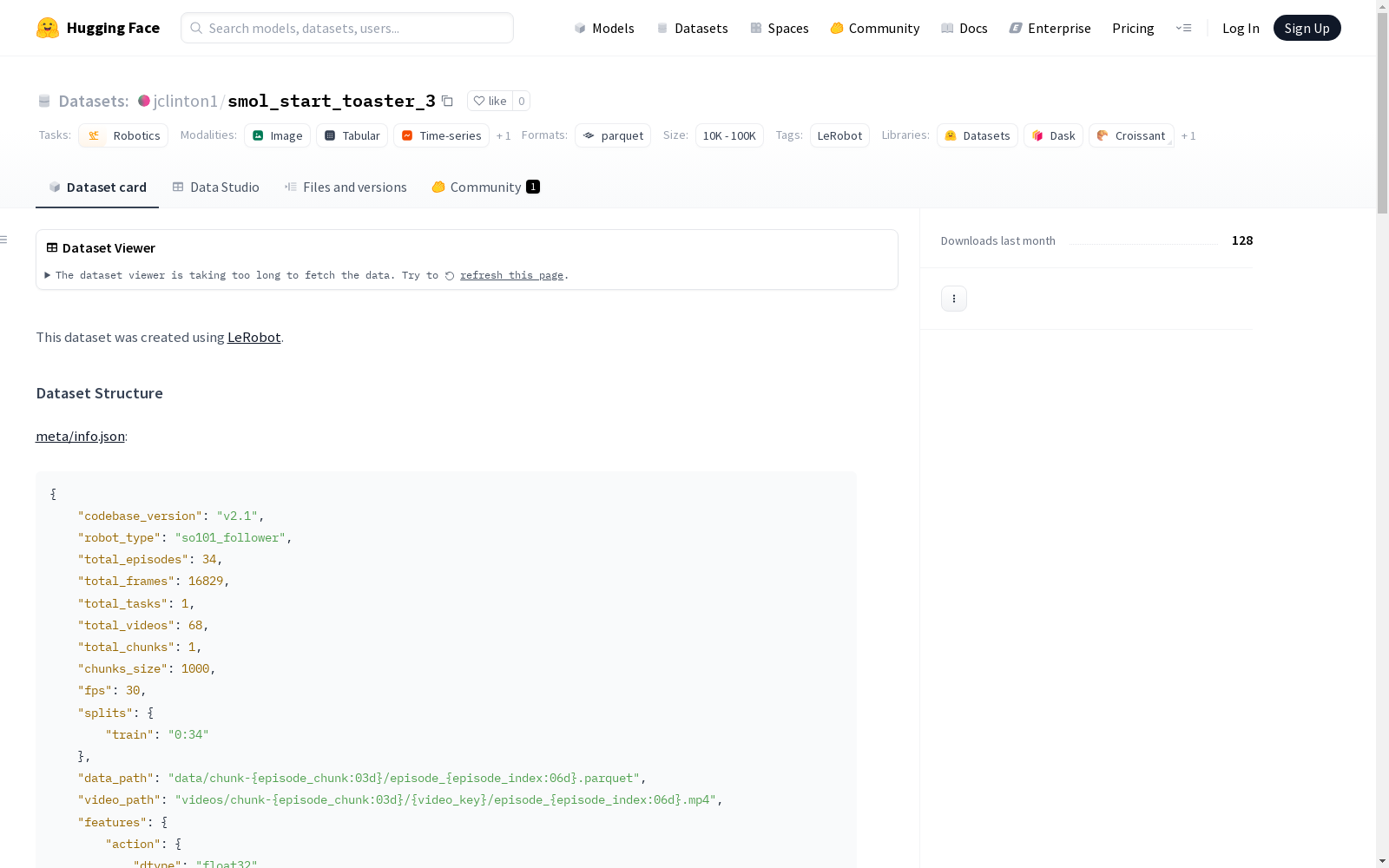
Task: Show the +1 additional modalities
Action: point(504,135)
